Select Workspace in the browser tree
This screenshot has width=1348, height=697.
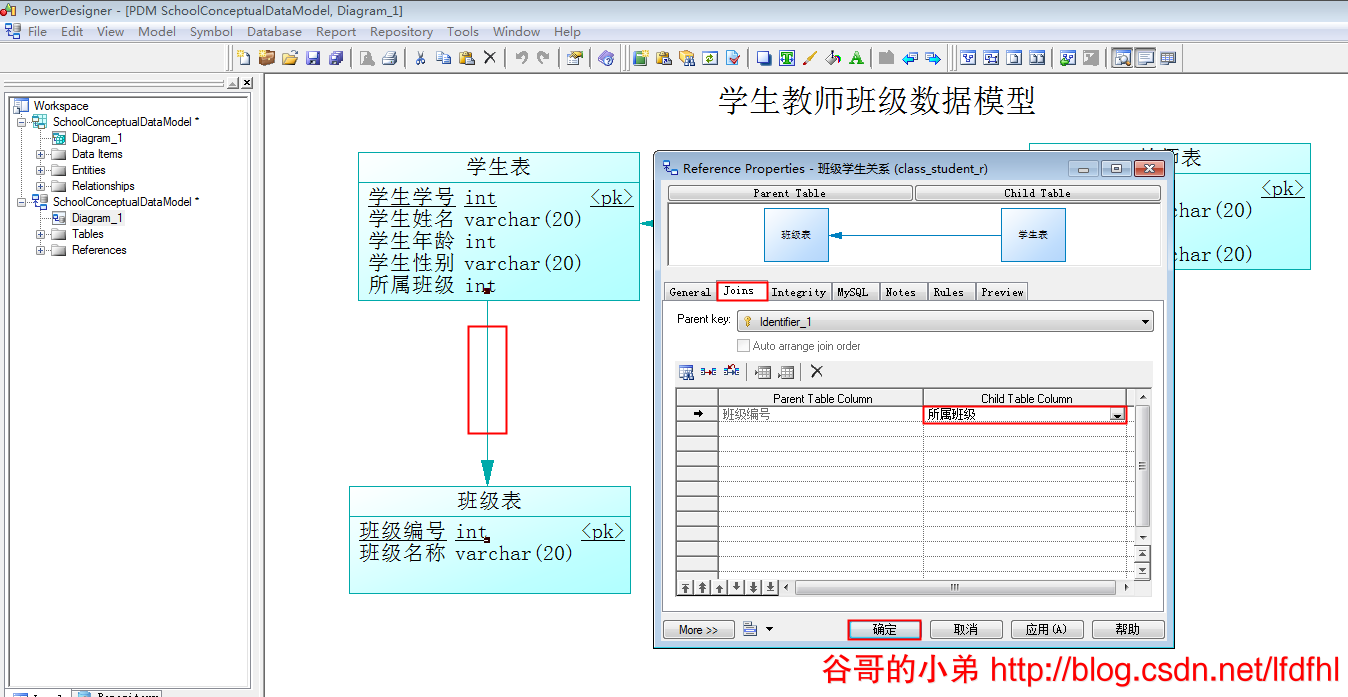61,106
